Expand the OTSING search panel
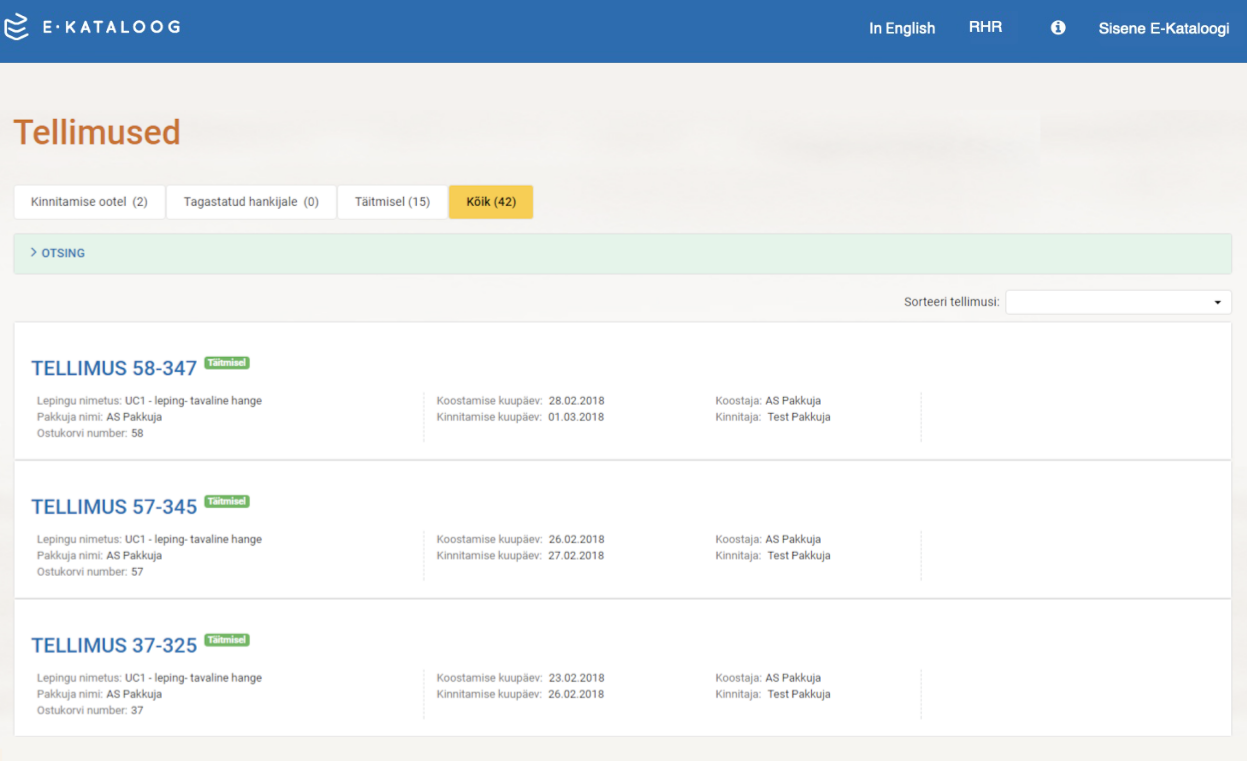Image resolution: width=1247 pixels, height=761 pixels. coord(58,254)
